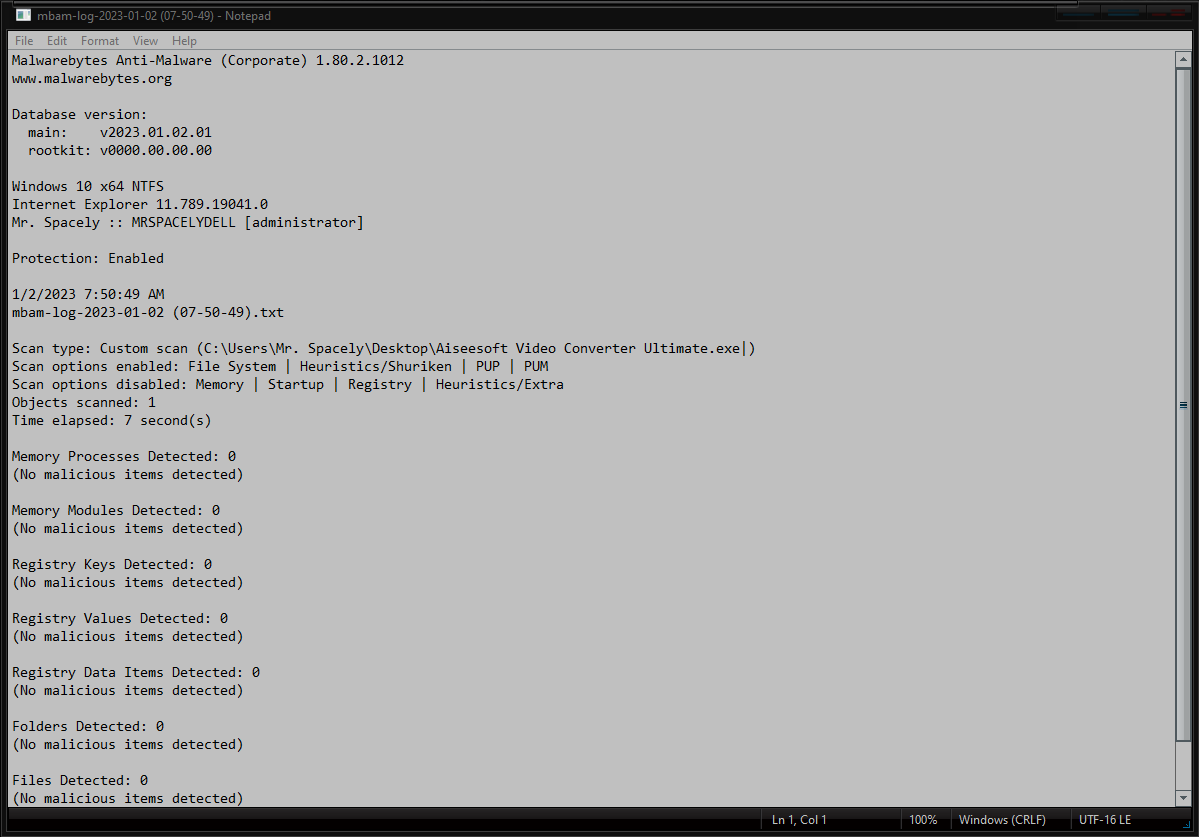The height and width of the screenshot is (837, 1199).
Task: Click the 'Folders Detected: 0' line
Action: point(88,726)
